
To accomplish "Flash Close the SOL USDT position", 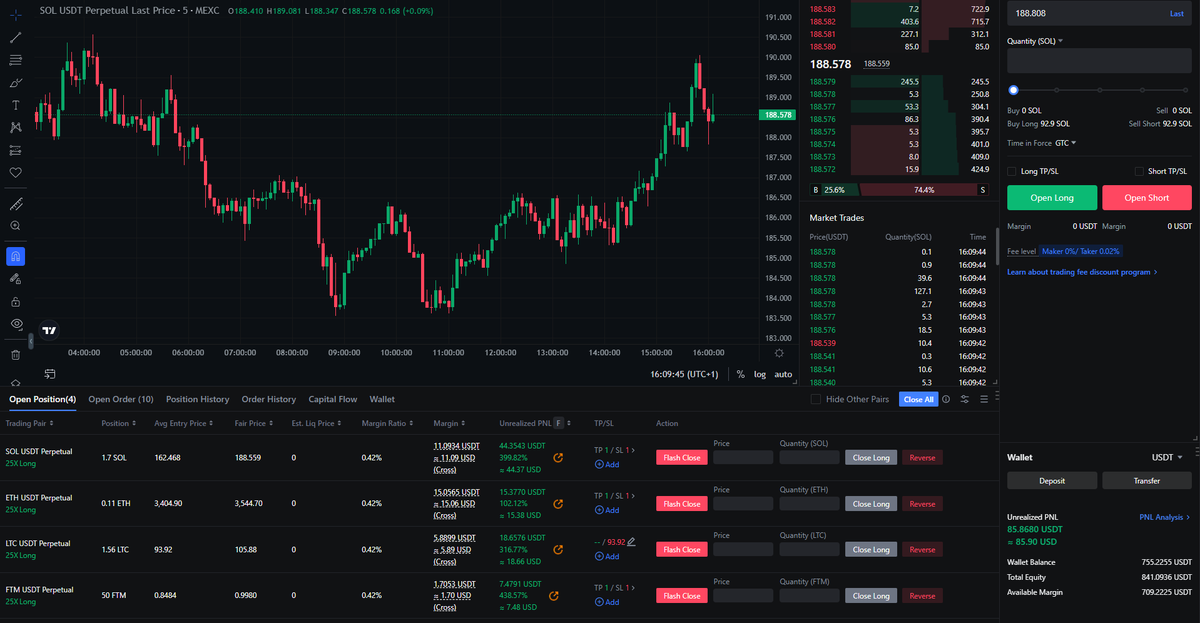I will click(x=682, y=458).
